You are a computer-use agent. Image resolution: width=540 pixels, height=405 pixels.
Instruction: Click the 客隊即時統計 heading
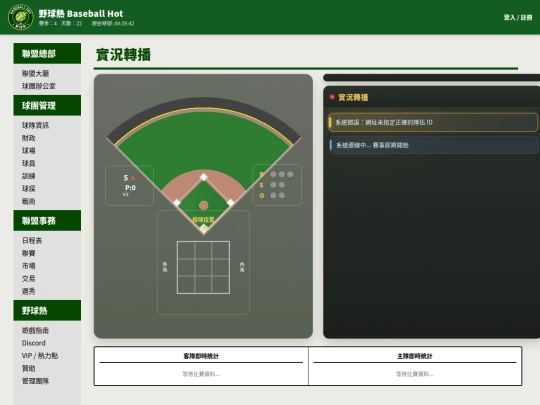pos(201,356)
